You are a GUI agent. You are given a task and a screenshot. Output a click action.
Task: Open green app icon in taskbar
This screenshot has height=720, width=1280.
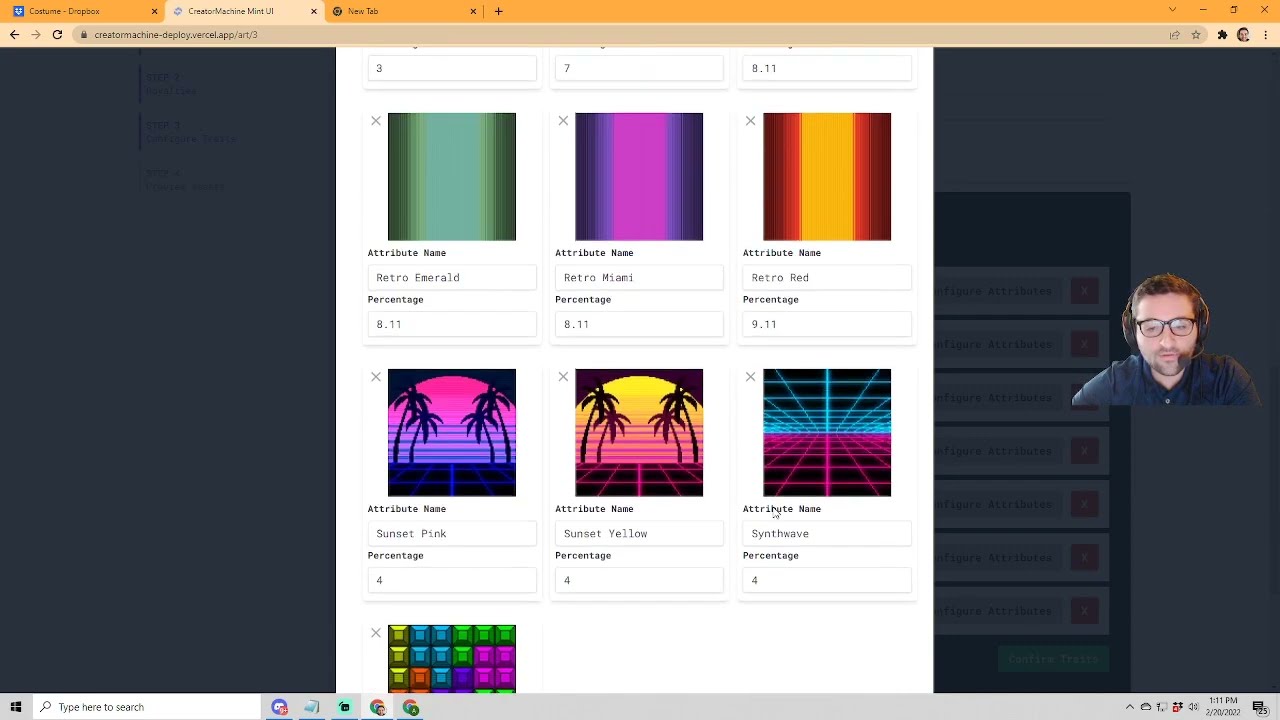(x=345, y=707)
